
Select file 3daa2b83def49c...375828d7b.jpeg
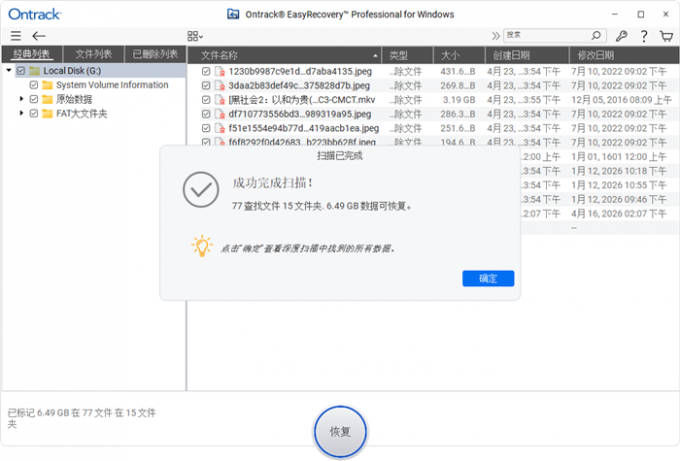pyautogui.click(x=299, y=86)
